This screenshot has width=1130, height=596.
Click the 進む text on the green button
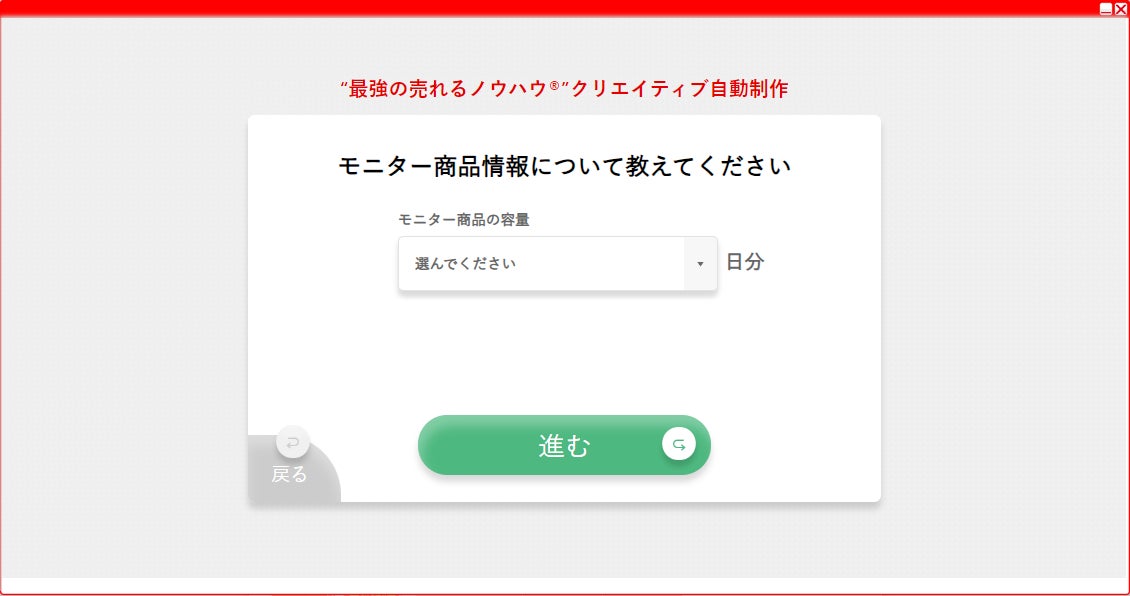pos(564,445)
